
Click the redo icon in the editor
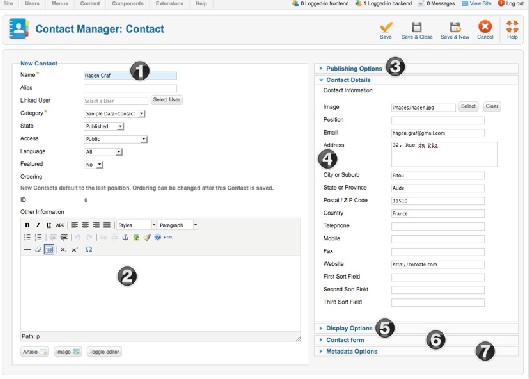pos(89,237)
